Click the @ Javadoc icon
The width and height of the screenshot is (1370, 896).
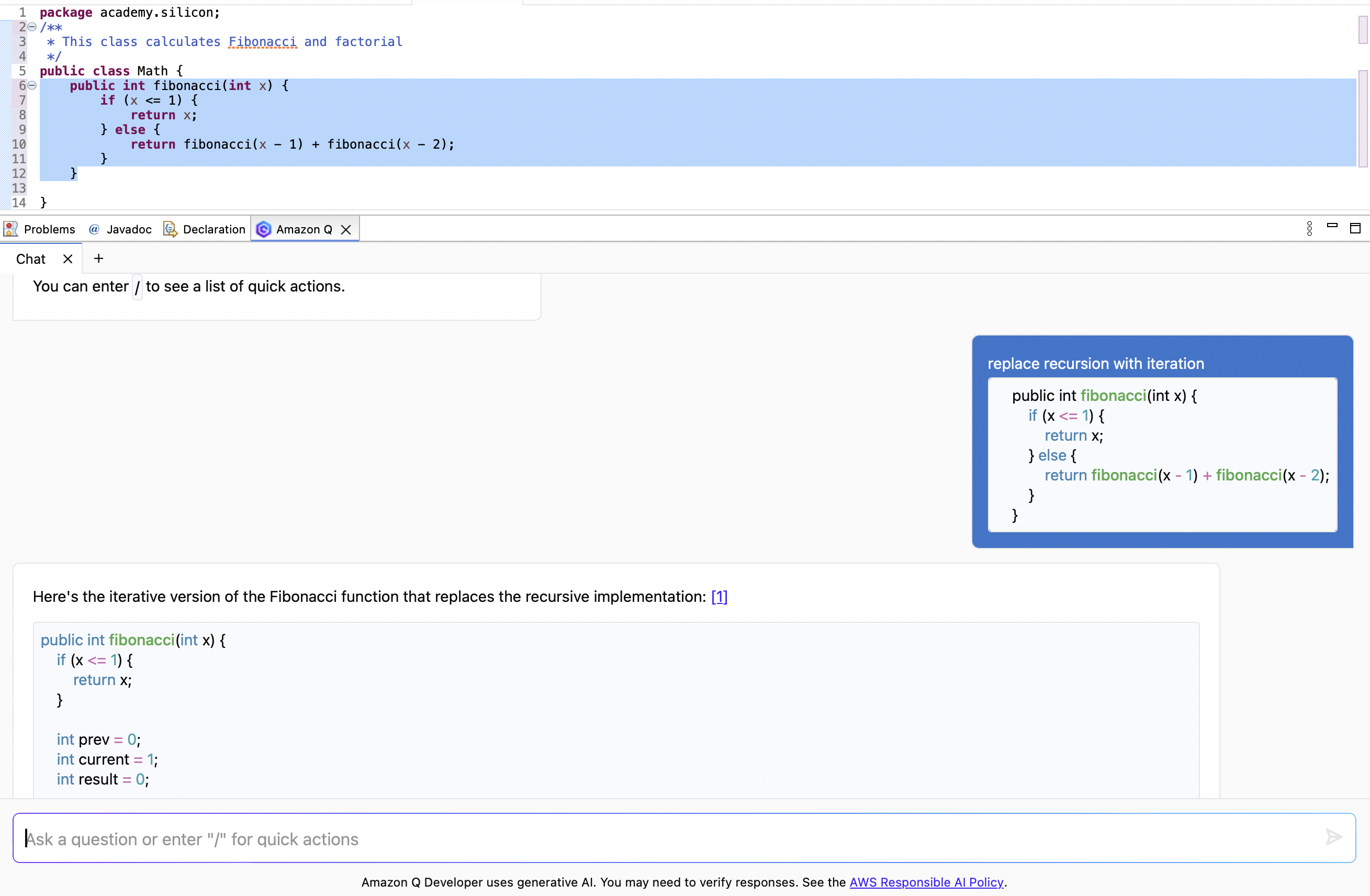(x=94, y=229)
